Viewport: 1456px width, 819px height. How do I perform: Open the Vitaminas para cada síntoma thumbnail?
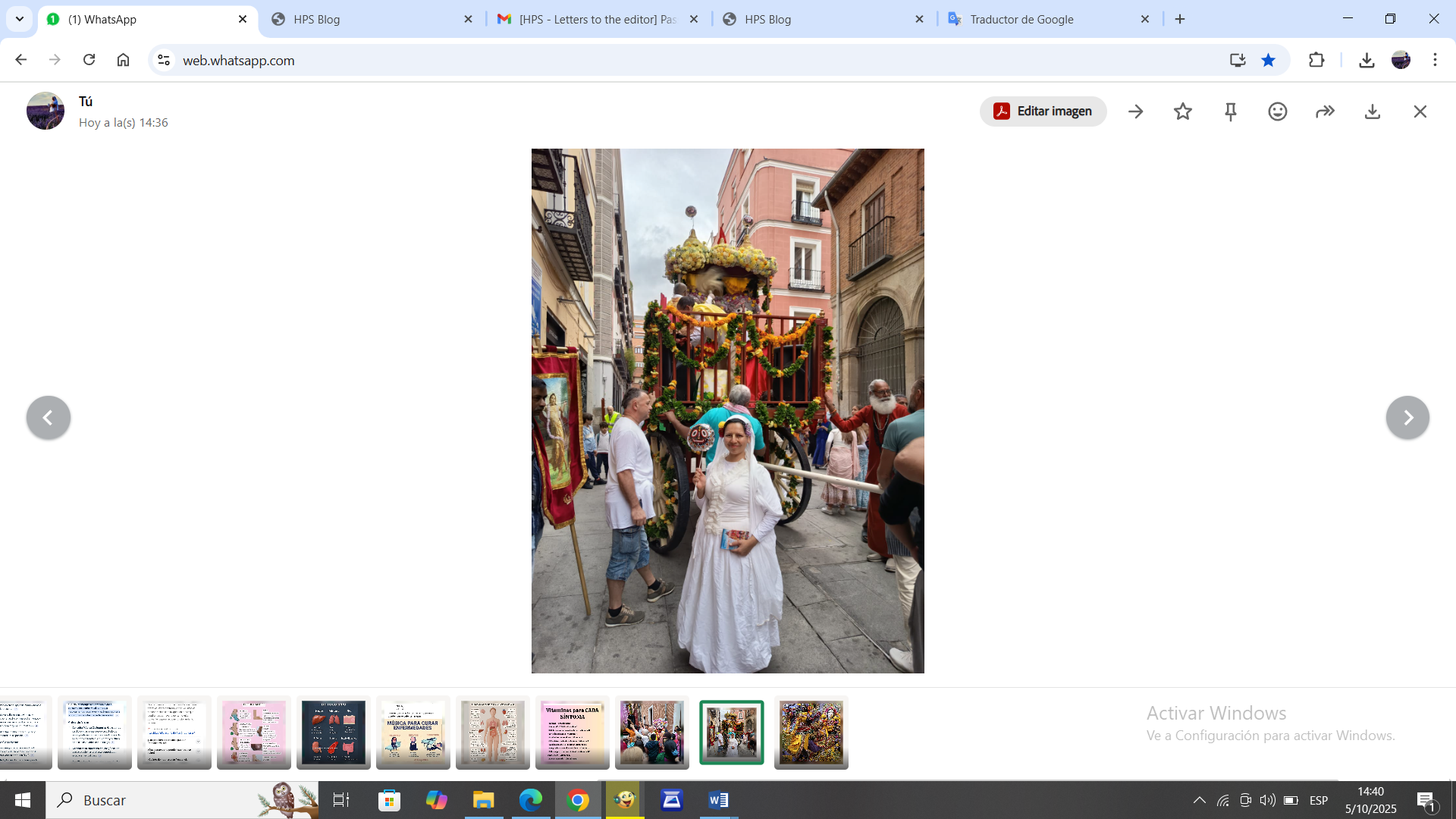572,732
